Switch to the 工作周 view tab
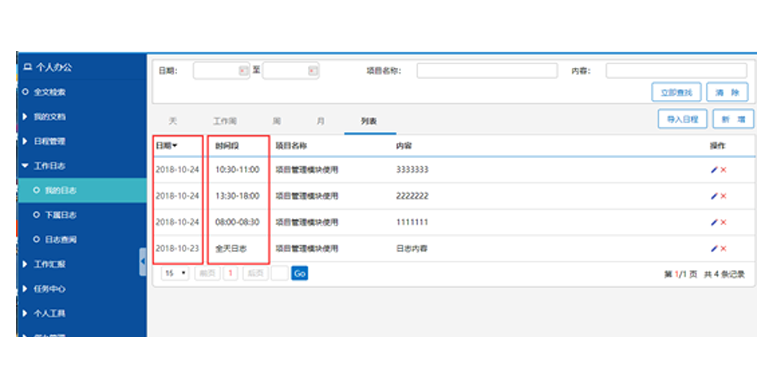The height and width of the screenshot is (388, 773). point(225,121)
